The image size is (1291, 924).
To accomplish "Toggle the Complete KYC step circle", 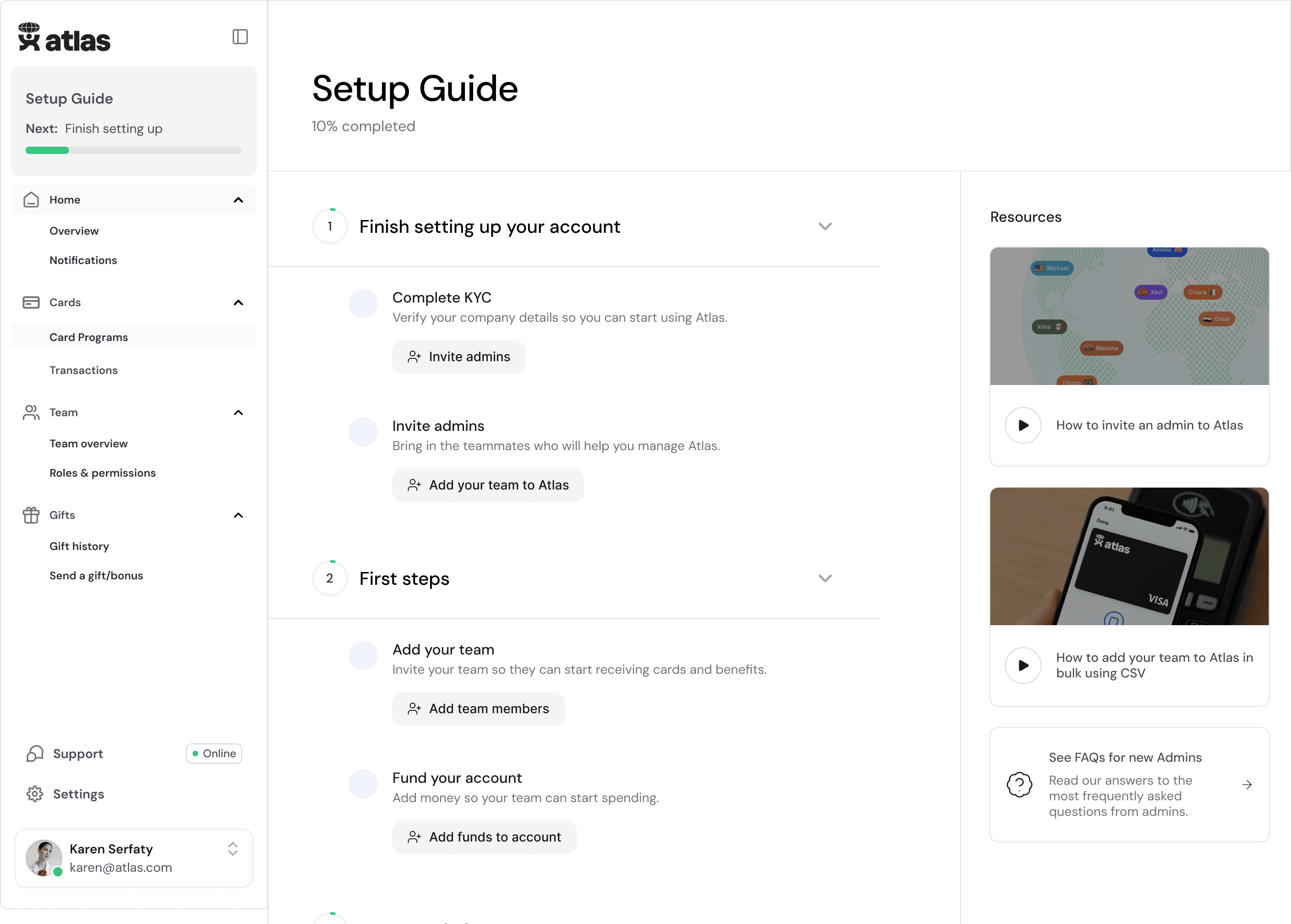I will [363, 303].
